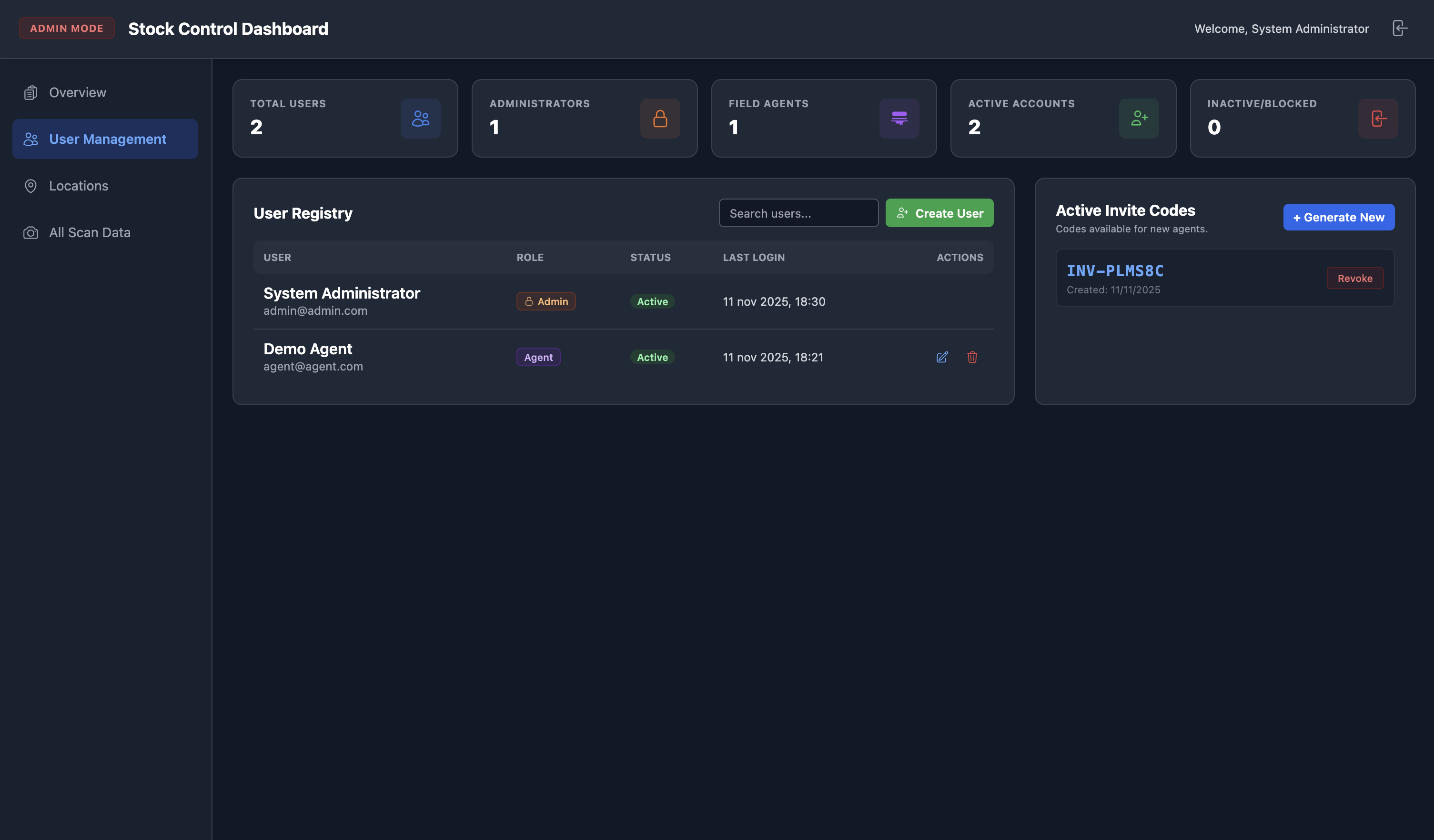Generate a new invite code
Viewport: 1434px width, 840px height.
(x=1338, y=217)
